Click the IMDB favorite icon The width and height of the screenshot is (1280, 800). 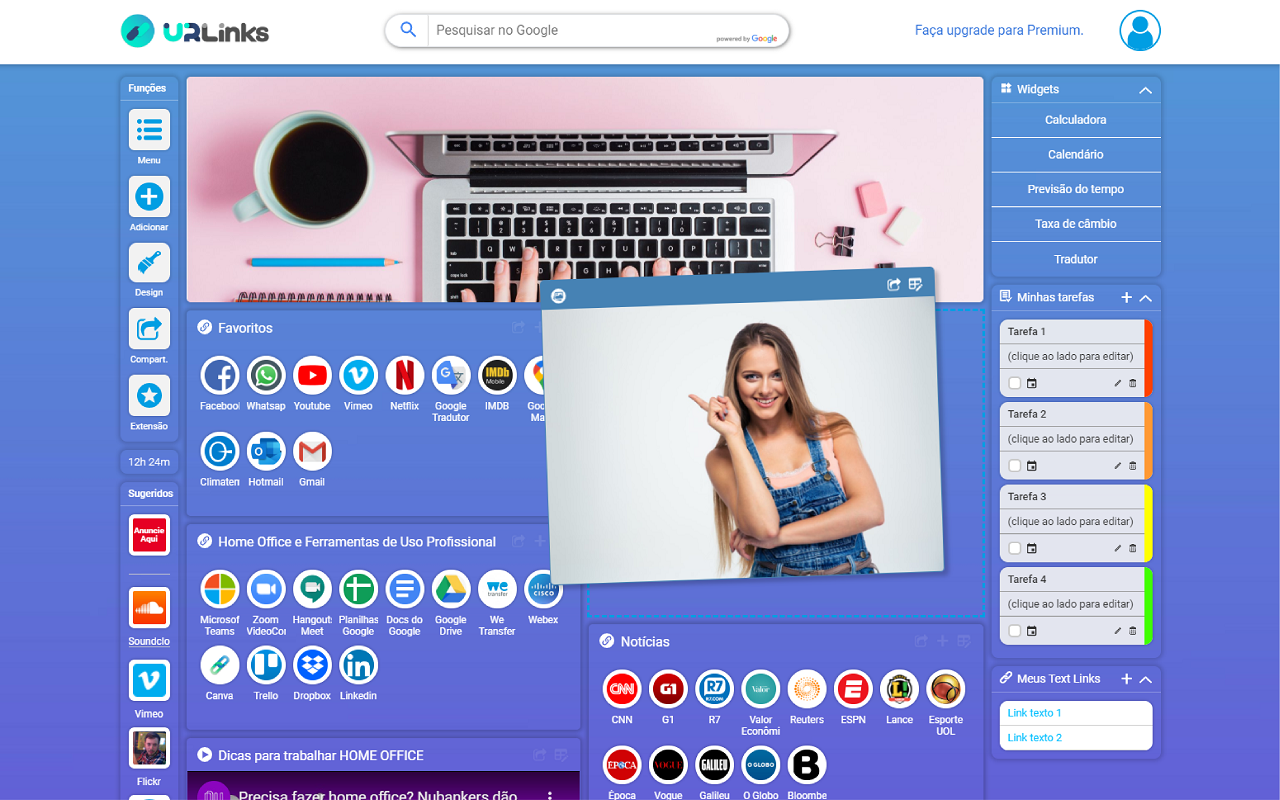(x=497, y=376)
